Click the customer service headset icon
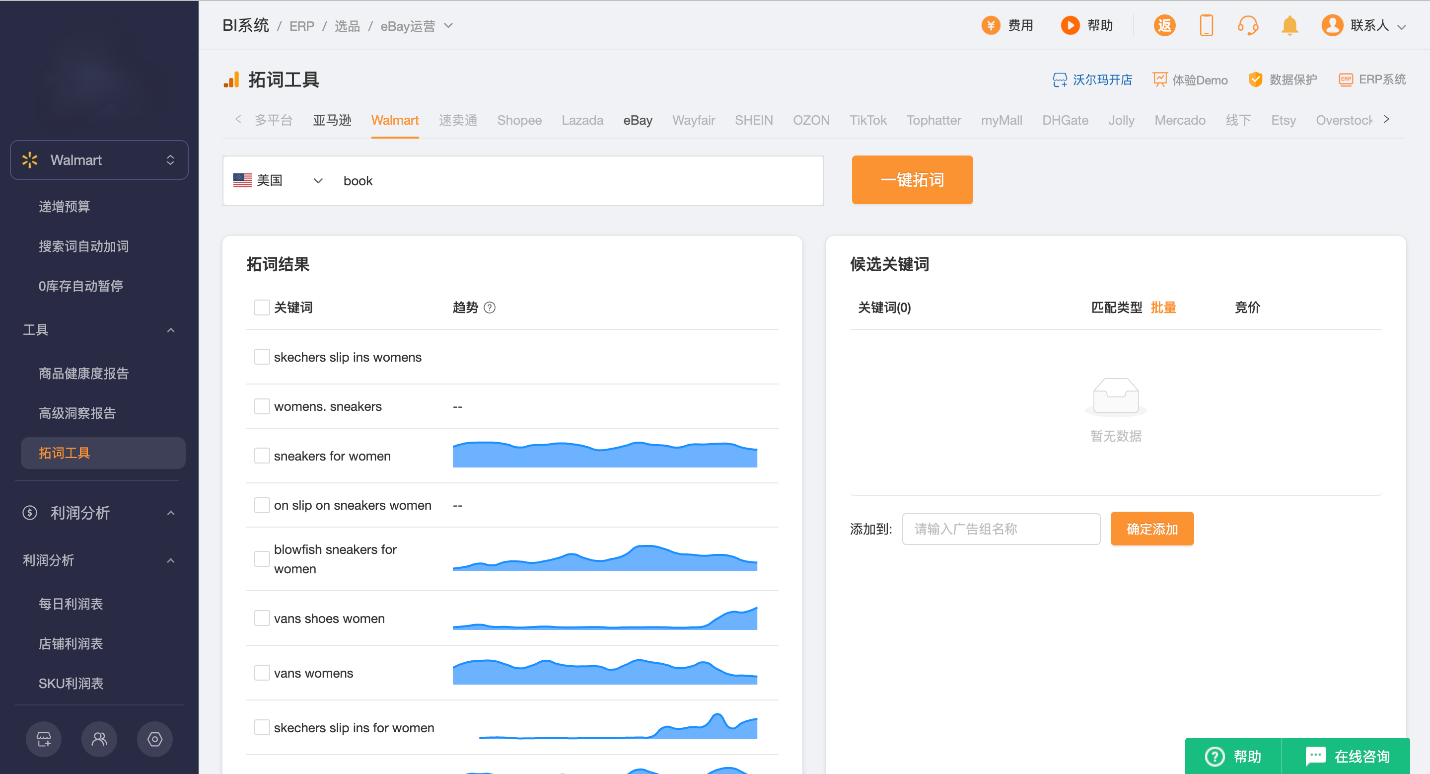 click(1248, 25)
